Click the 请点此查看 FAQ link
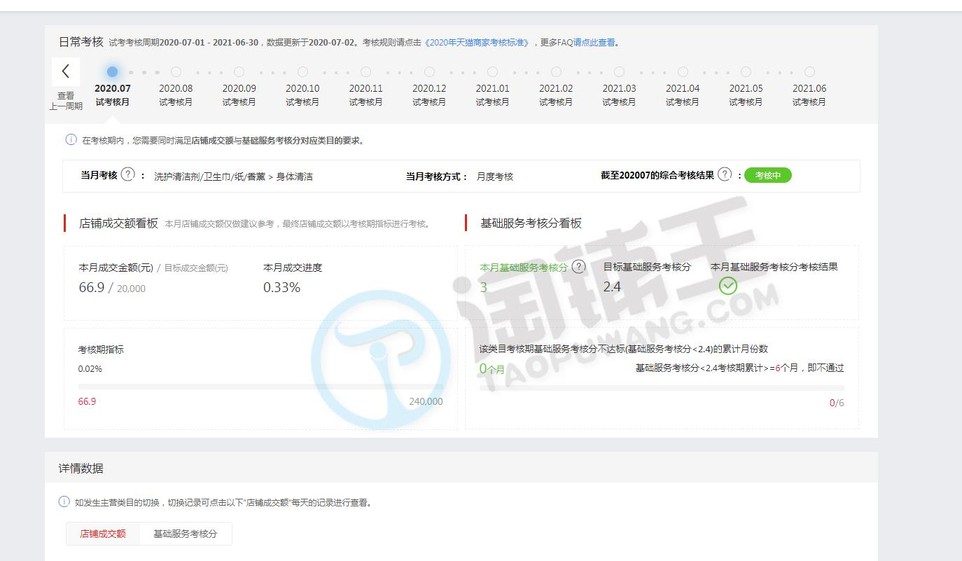 594,42
